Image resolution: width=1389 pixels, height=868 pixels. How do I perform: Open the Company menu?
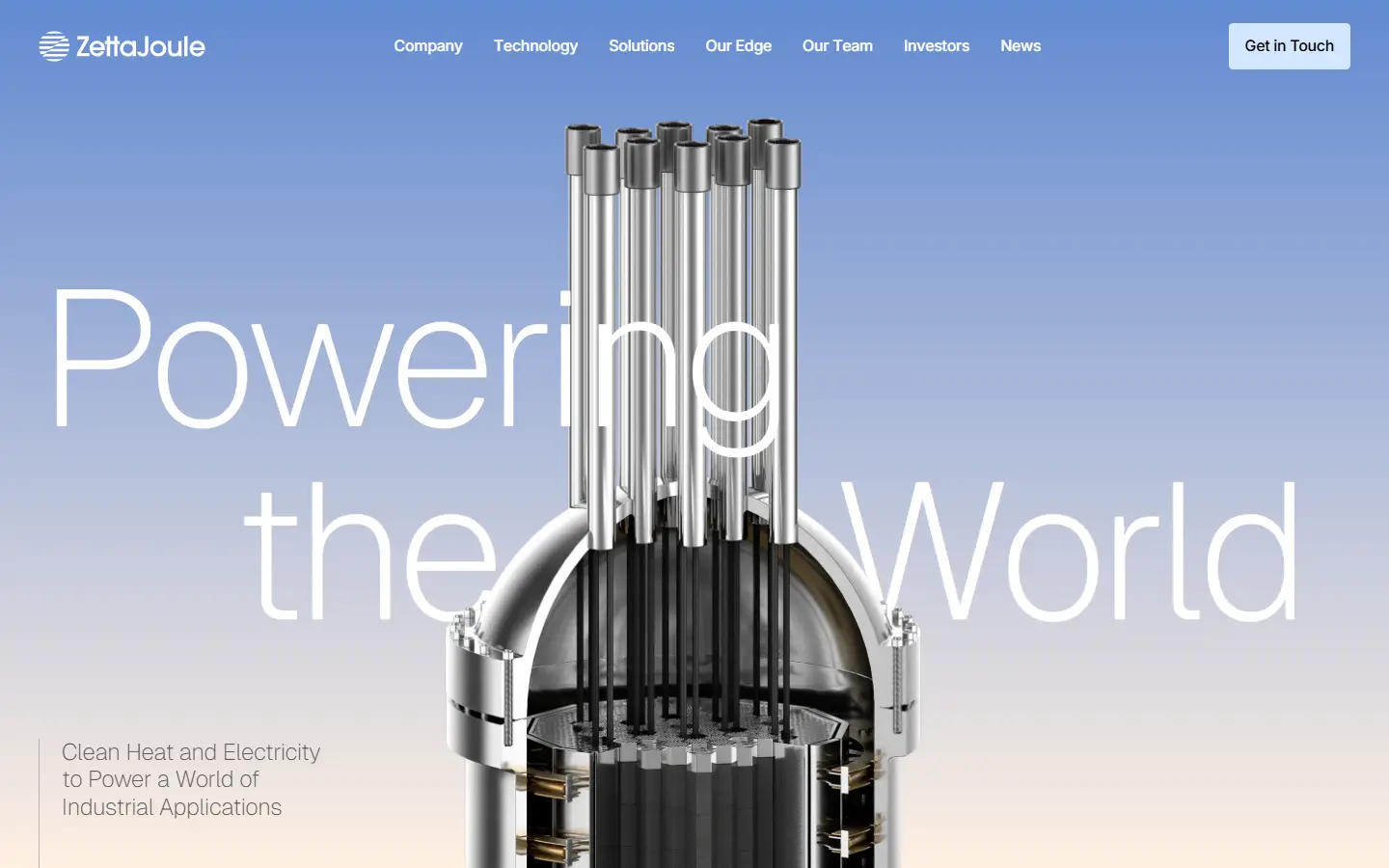pos(428,46)
